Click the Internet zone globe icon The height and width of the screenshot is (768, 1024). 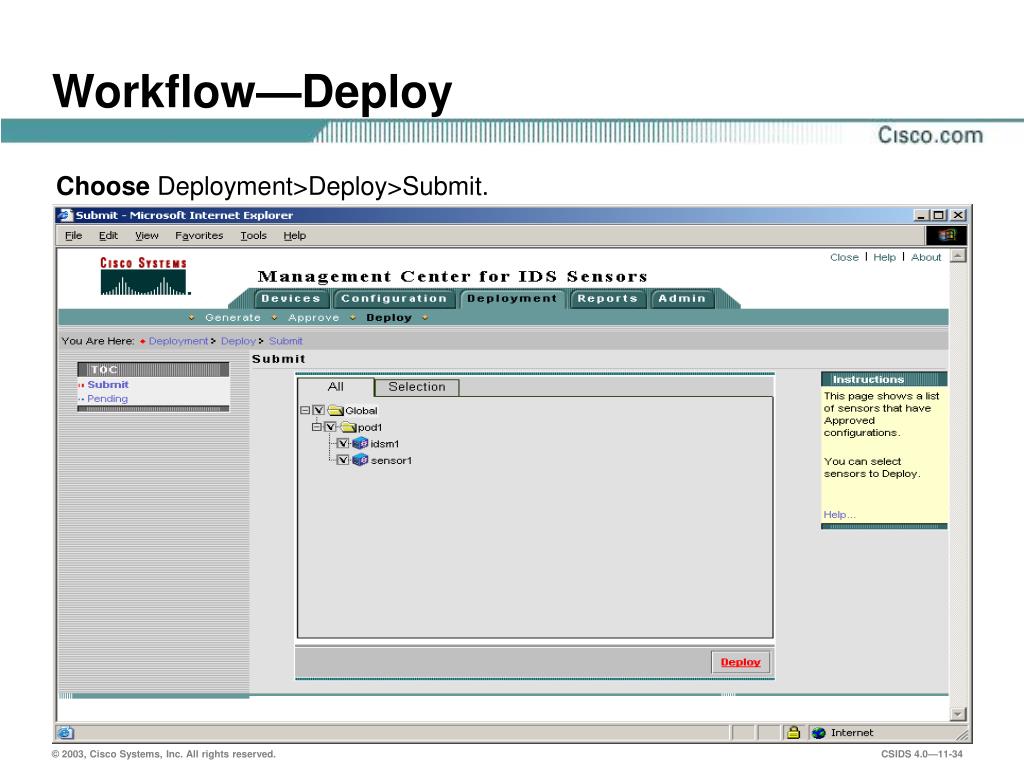(x=819, y=733)
